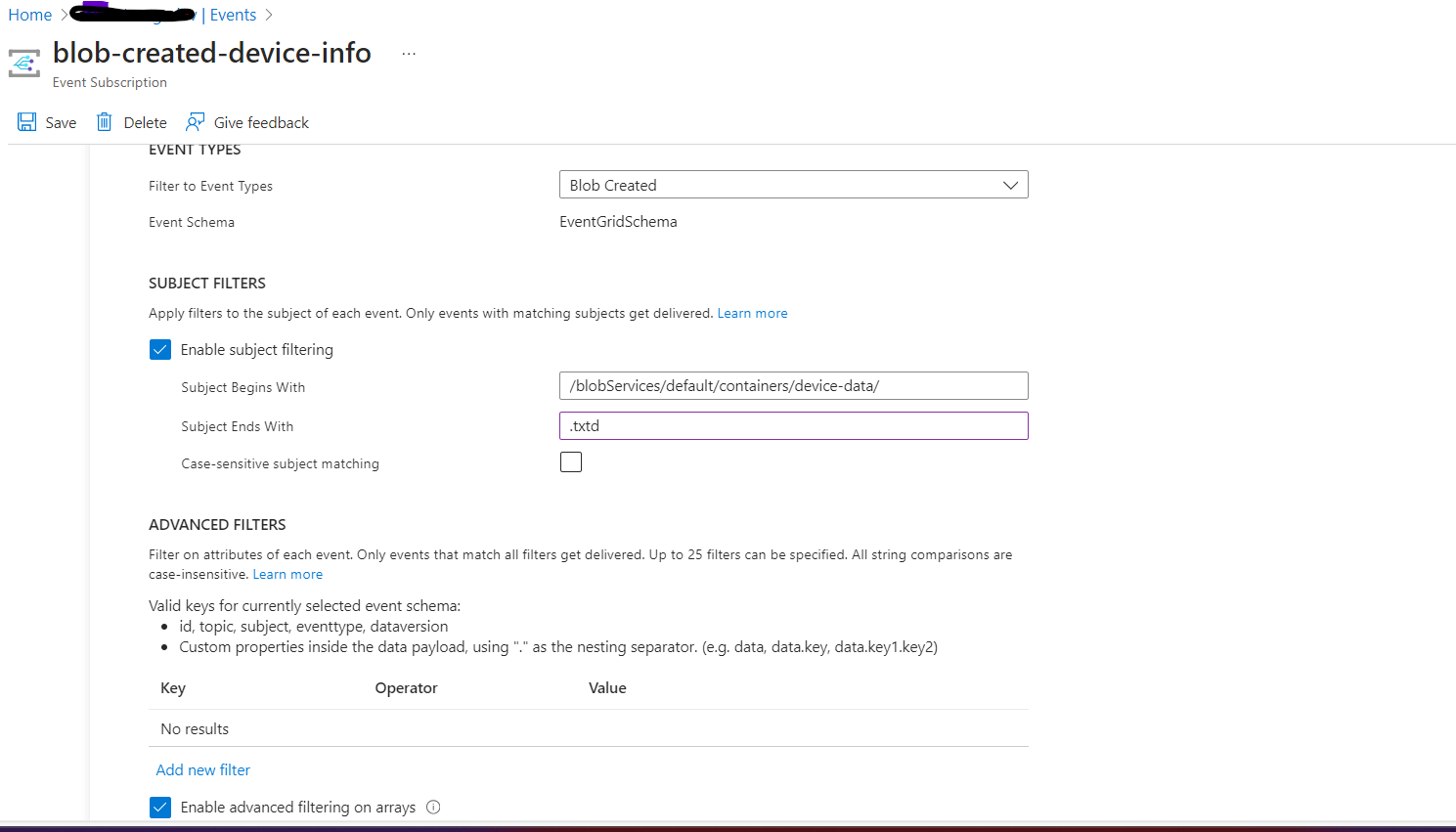The width and height of the screenshot is (1456, 832).
Task: Click the Operator column header
Action: [406, 687]
